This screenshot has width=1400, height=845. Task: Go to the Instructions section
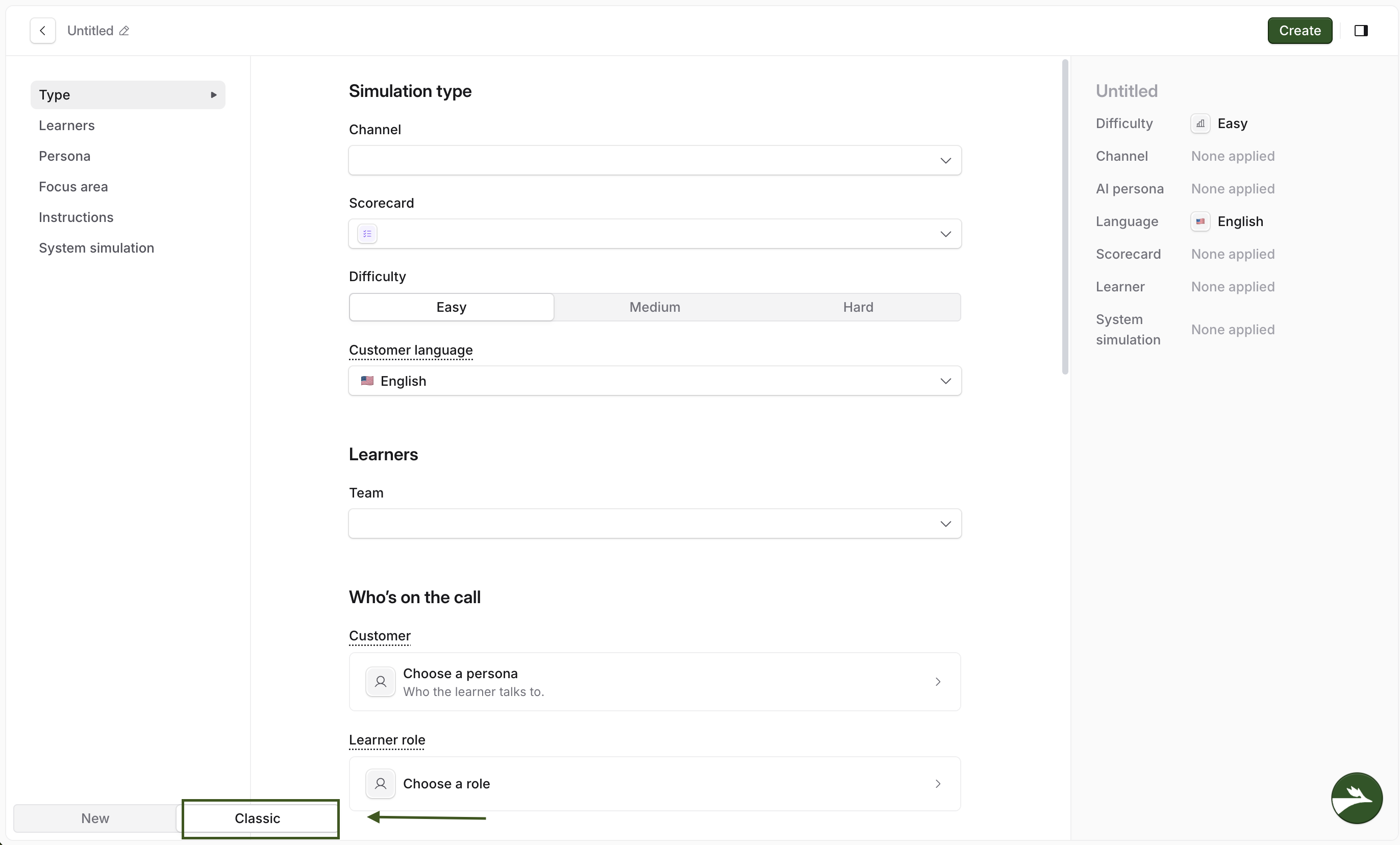coord(76,217)
